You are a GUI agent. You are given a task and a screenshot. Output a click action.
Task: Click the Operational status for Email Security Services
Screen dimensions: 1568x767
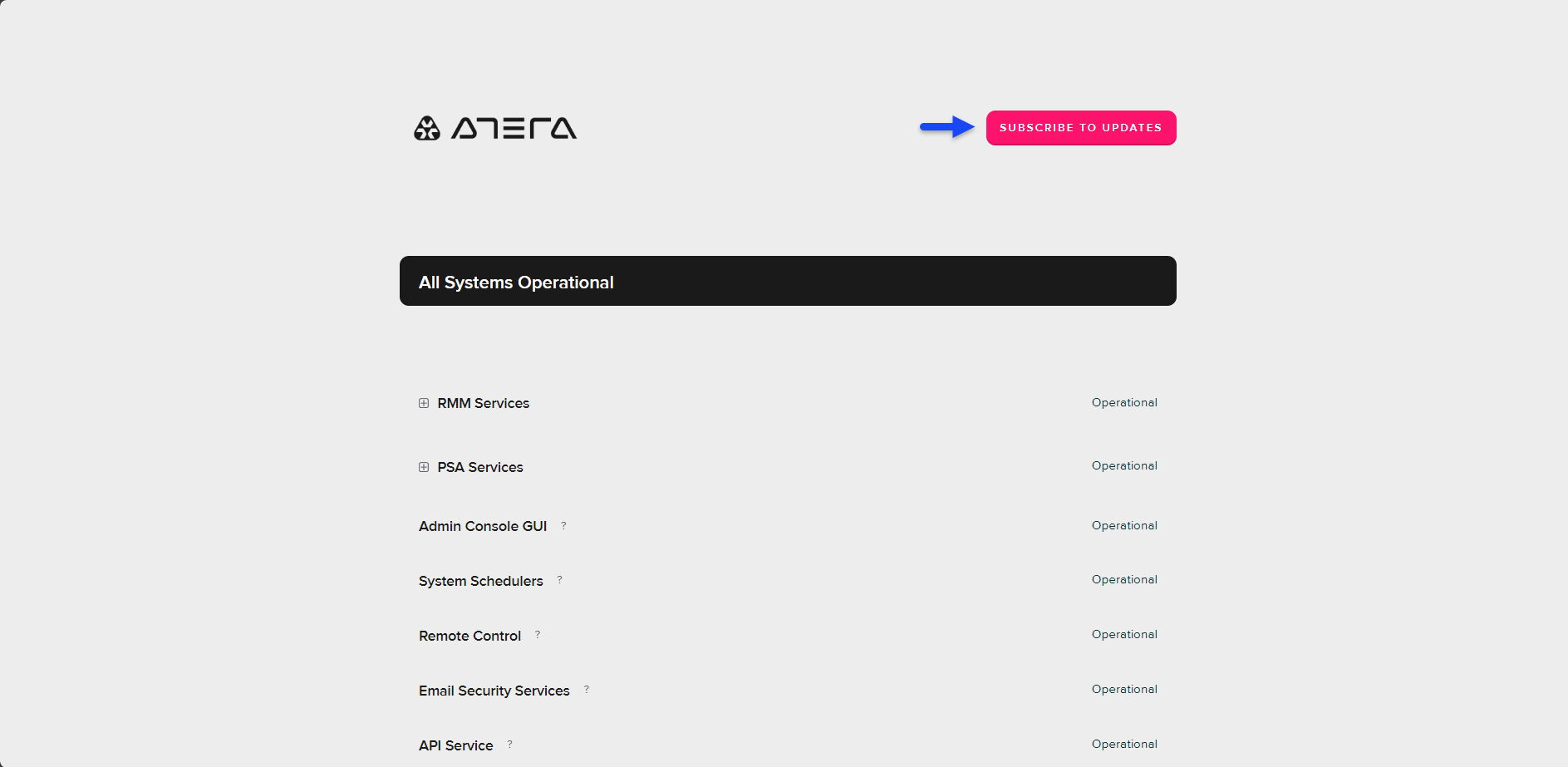click(1124, 689)
